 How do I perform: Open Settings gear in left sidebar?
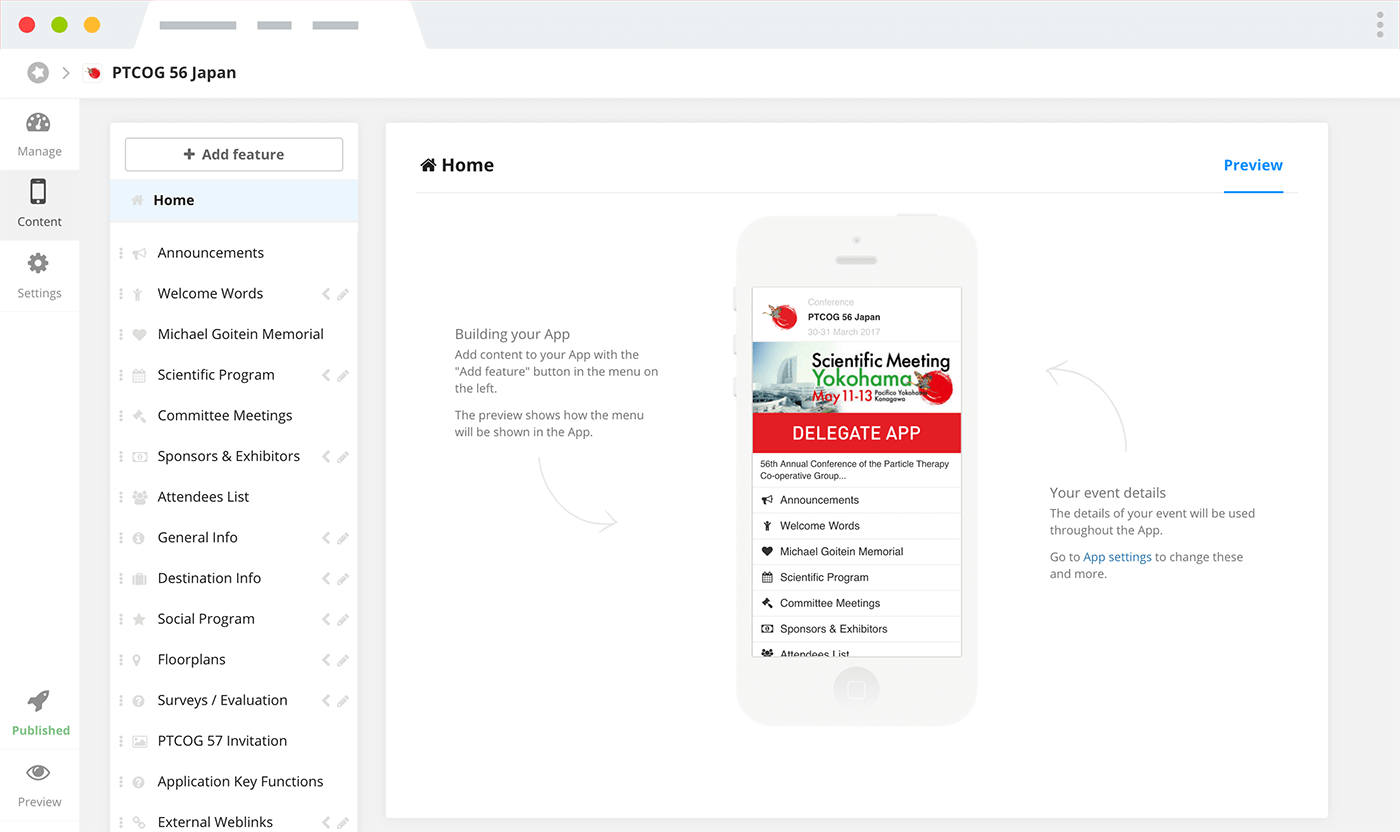click(x=38, y=263)
